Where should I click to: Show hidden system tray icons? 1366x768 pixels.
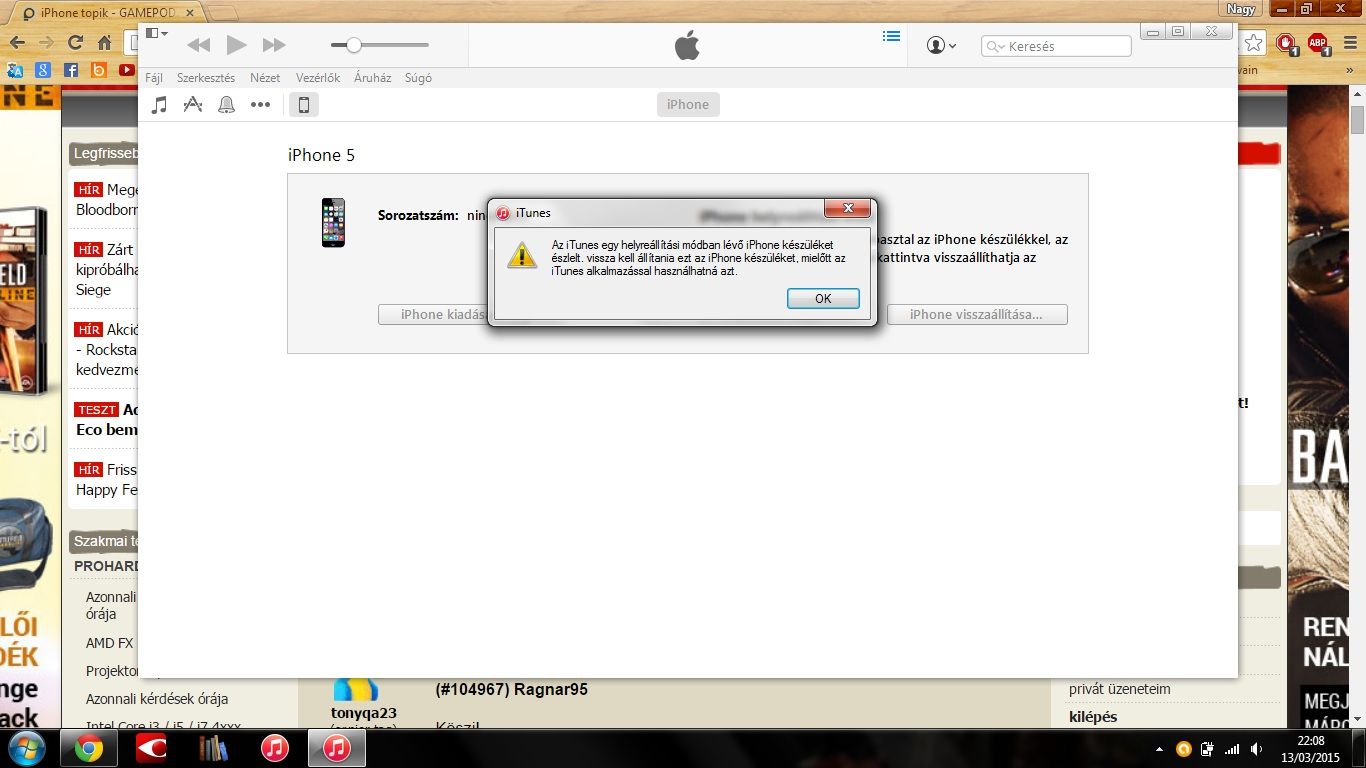[1160, 749]
